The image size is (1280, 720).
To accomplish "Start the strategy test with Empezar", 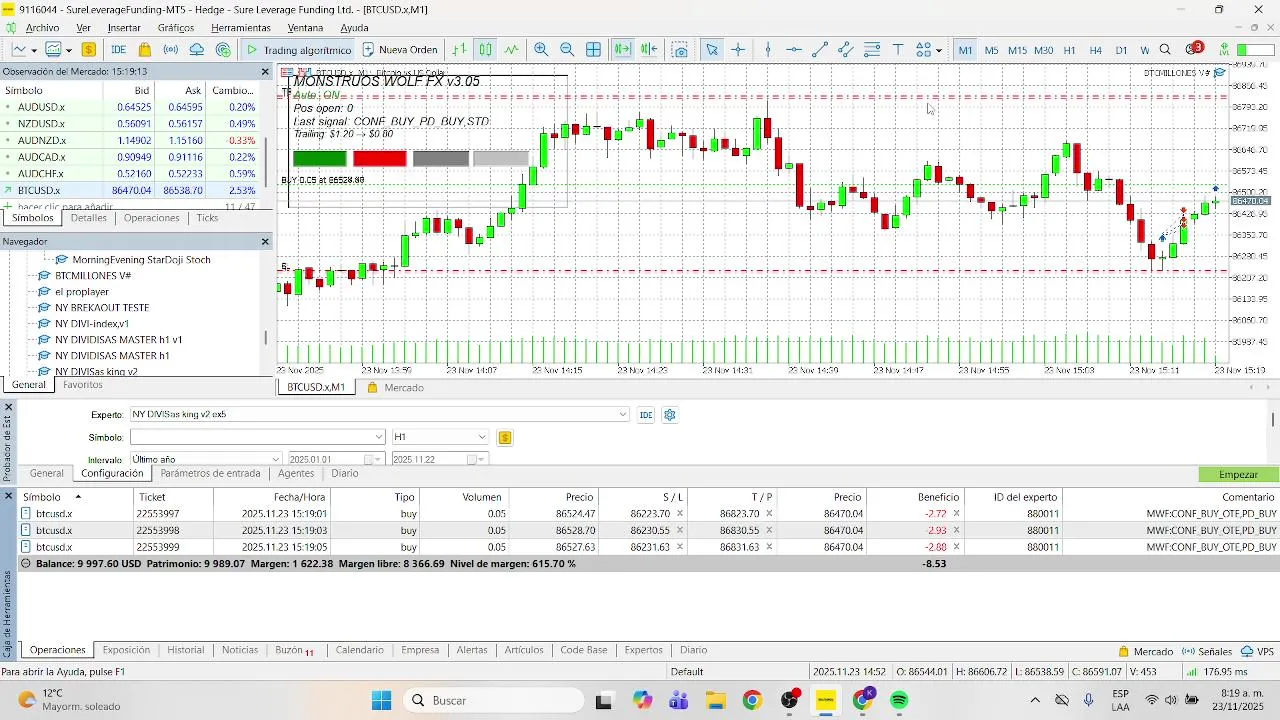I will pos(1238,475).
